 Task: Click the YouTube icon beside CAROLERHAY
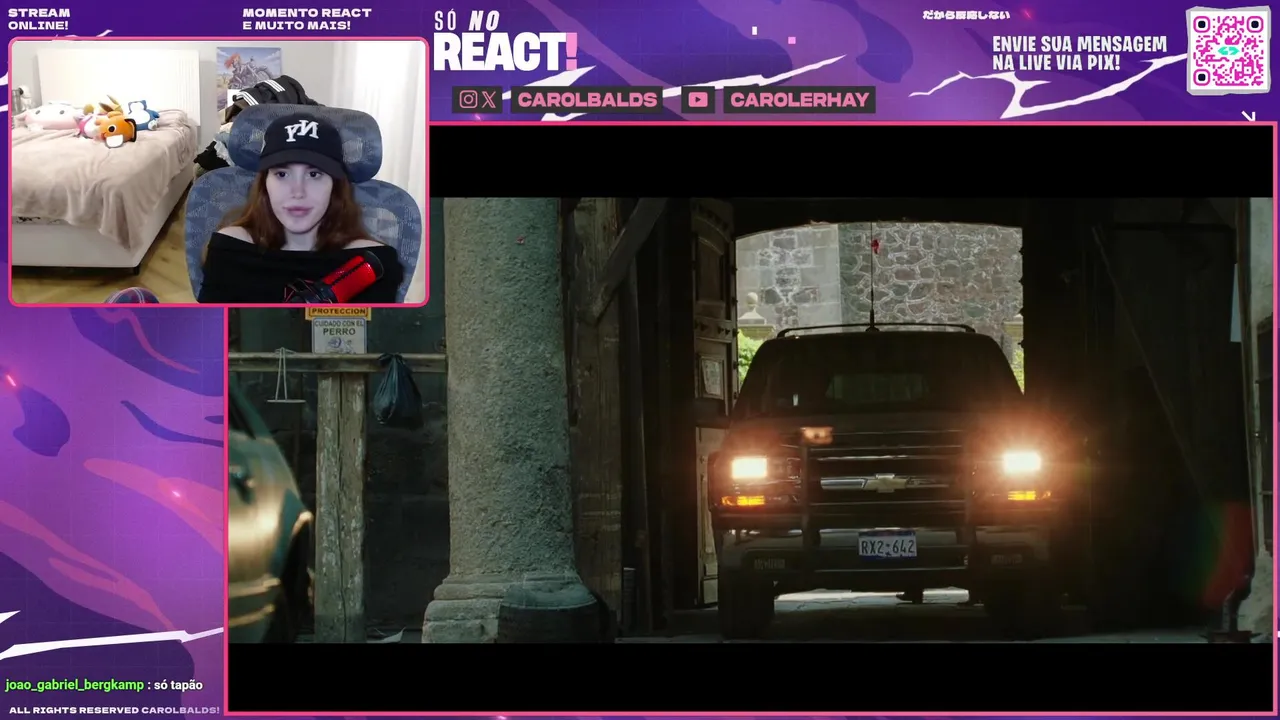[x=698, y=99]
